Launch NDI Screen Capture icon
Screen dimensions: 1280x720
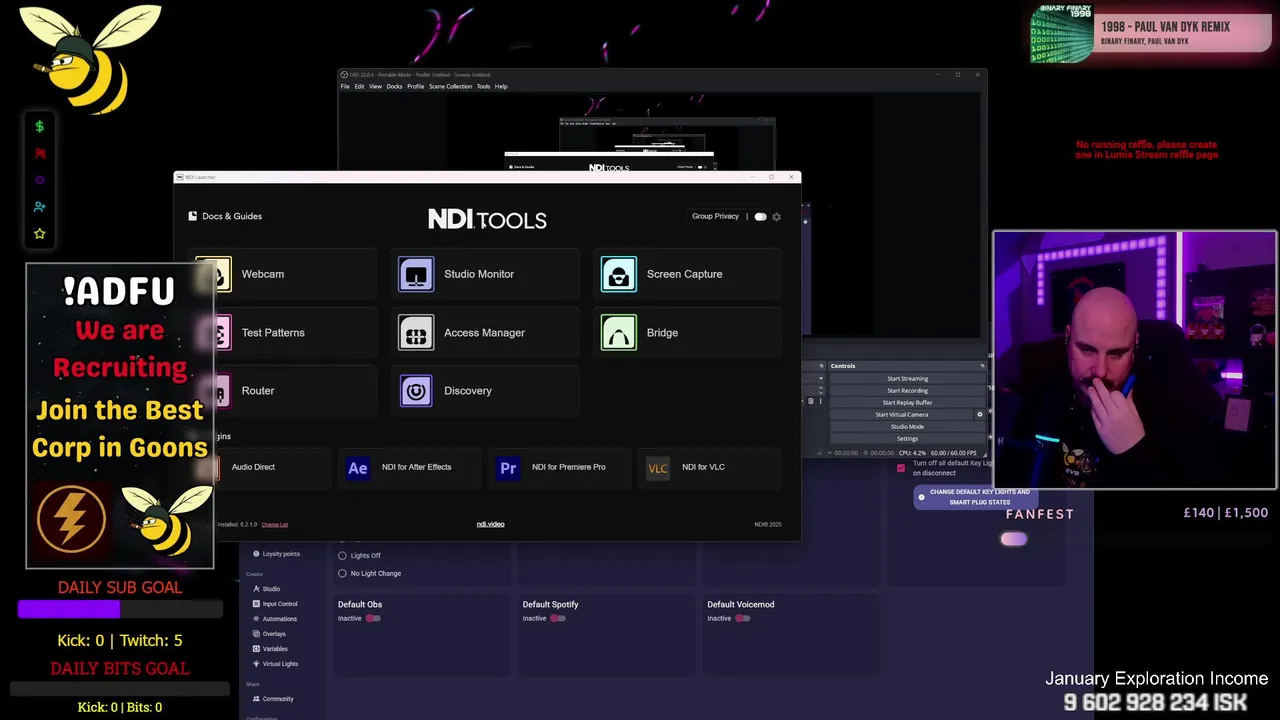pos(618,274)
